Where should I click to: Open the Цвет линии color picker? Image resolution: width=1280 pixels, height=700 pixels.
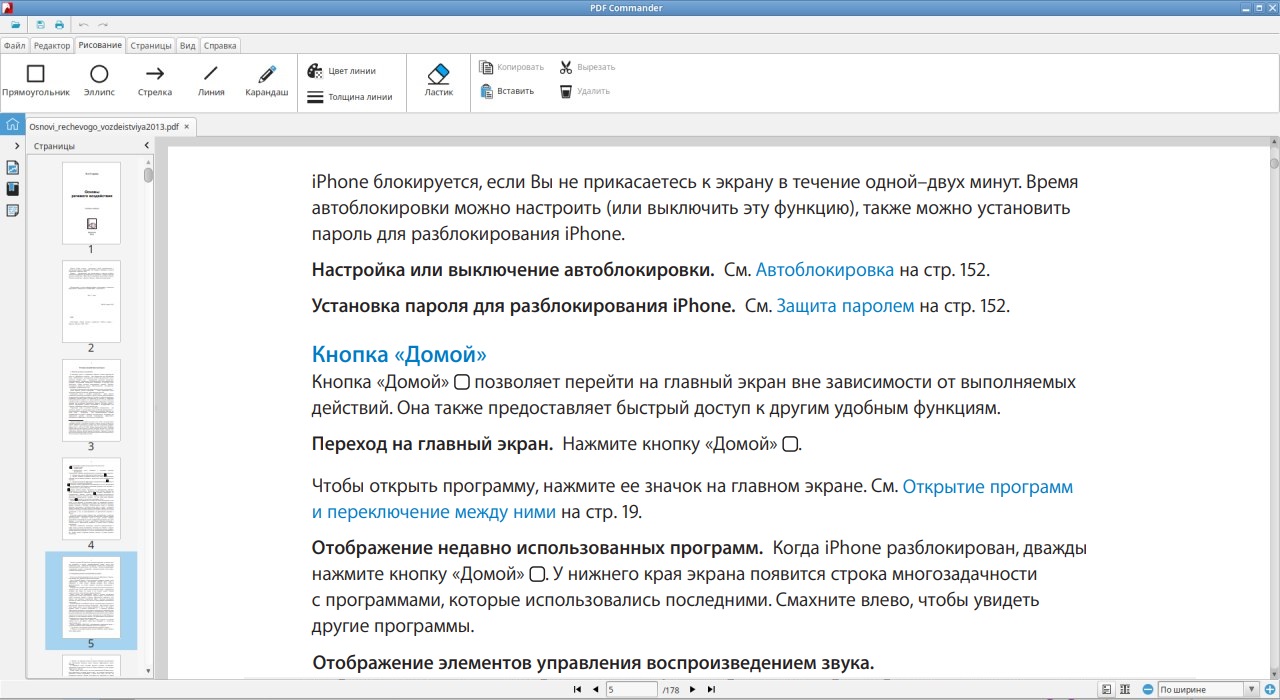(x=342, y=71)
